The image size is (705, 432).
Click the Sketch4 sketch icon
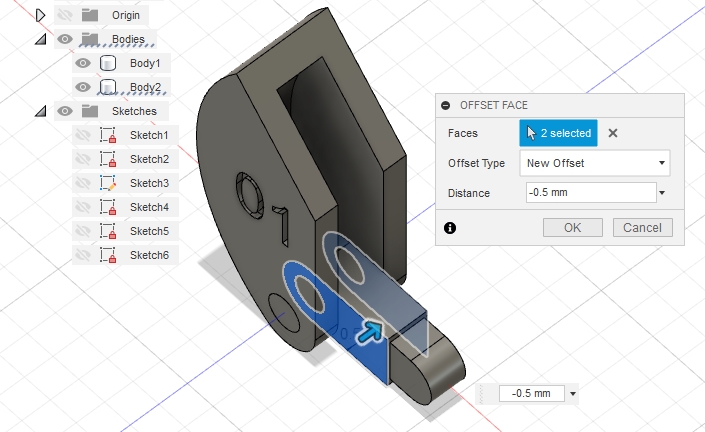coord(108,207)
